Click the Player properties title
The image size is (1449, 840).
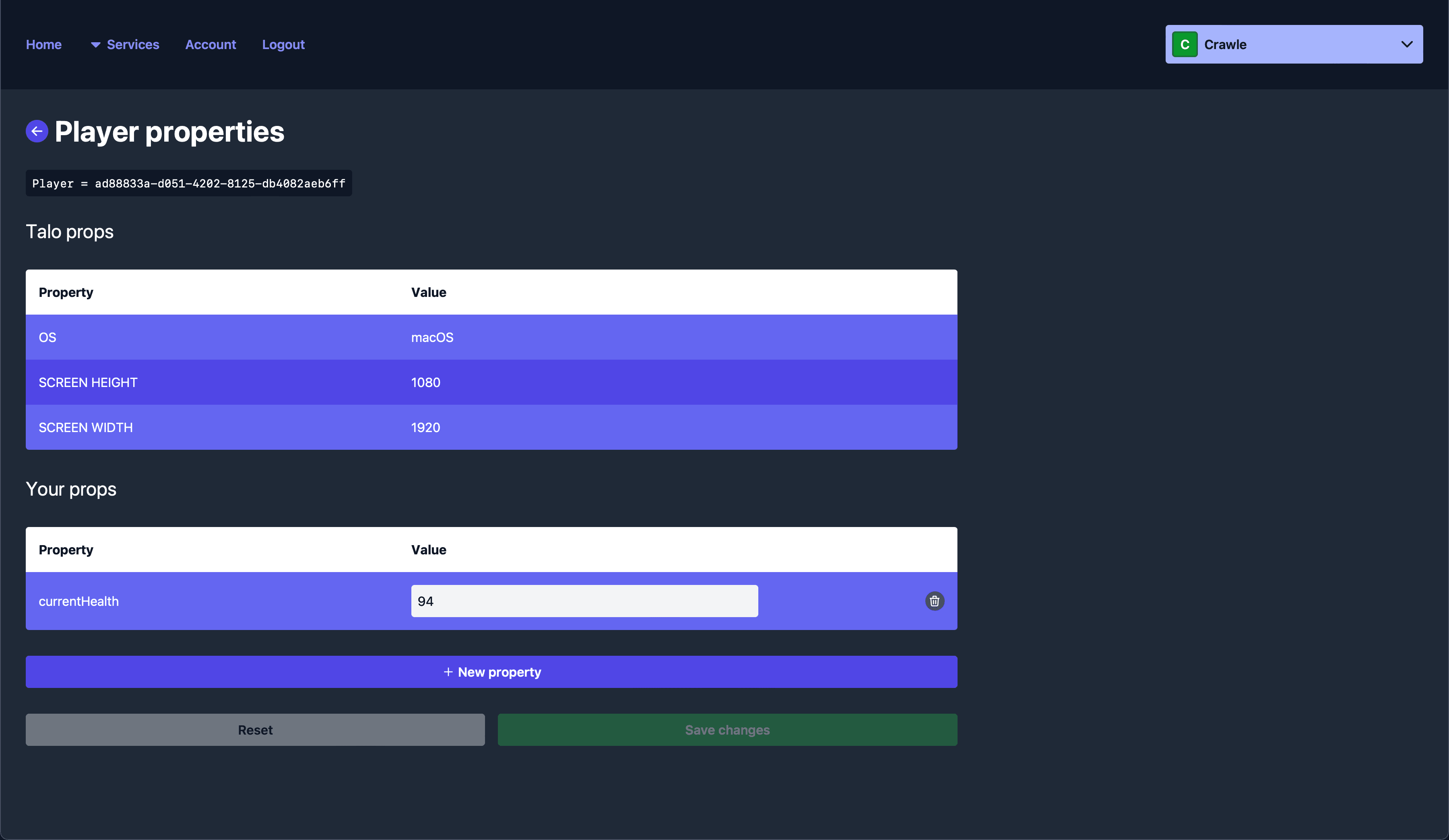(x=169, y=132)
